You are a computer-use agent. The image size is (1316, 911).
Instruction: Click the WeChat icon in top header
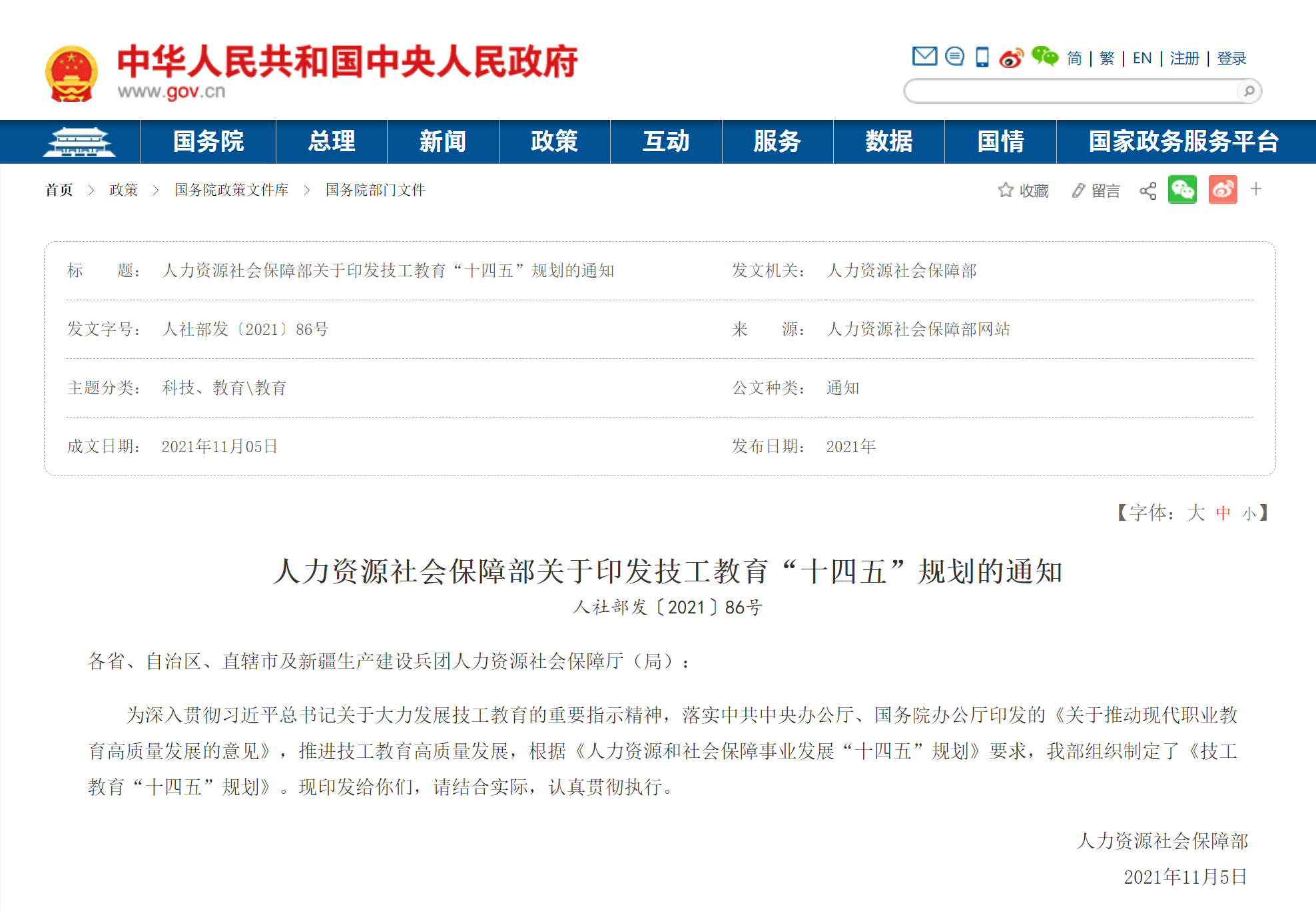point(1044,57)
